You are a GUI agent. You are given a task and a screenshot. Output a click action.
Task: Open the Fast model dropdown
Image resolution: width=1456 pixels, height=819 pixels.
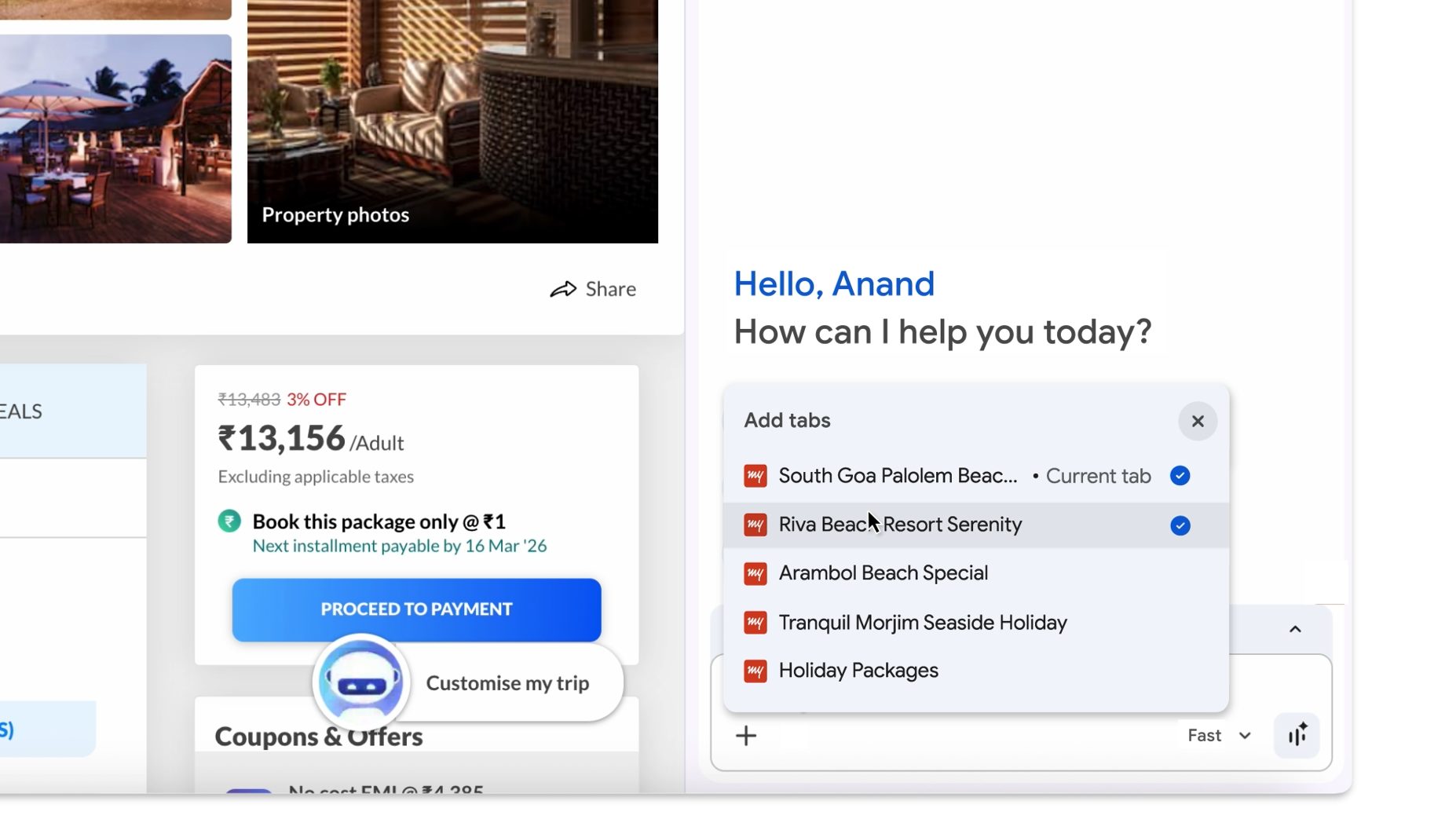coord(1219,736)
